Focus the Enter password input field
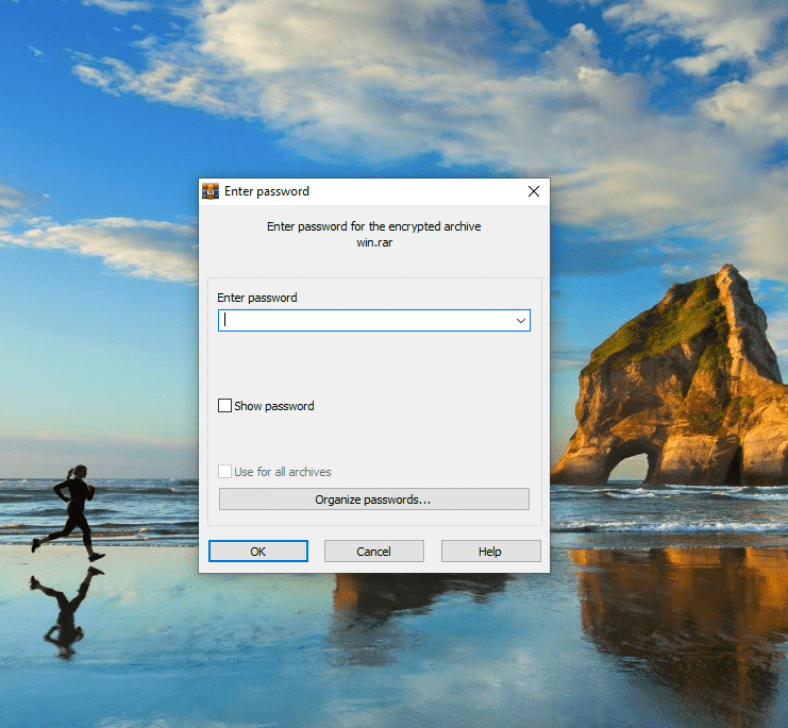Screen dimensions: 788x728 coord(374,321)
